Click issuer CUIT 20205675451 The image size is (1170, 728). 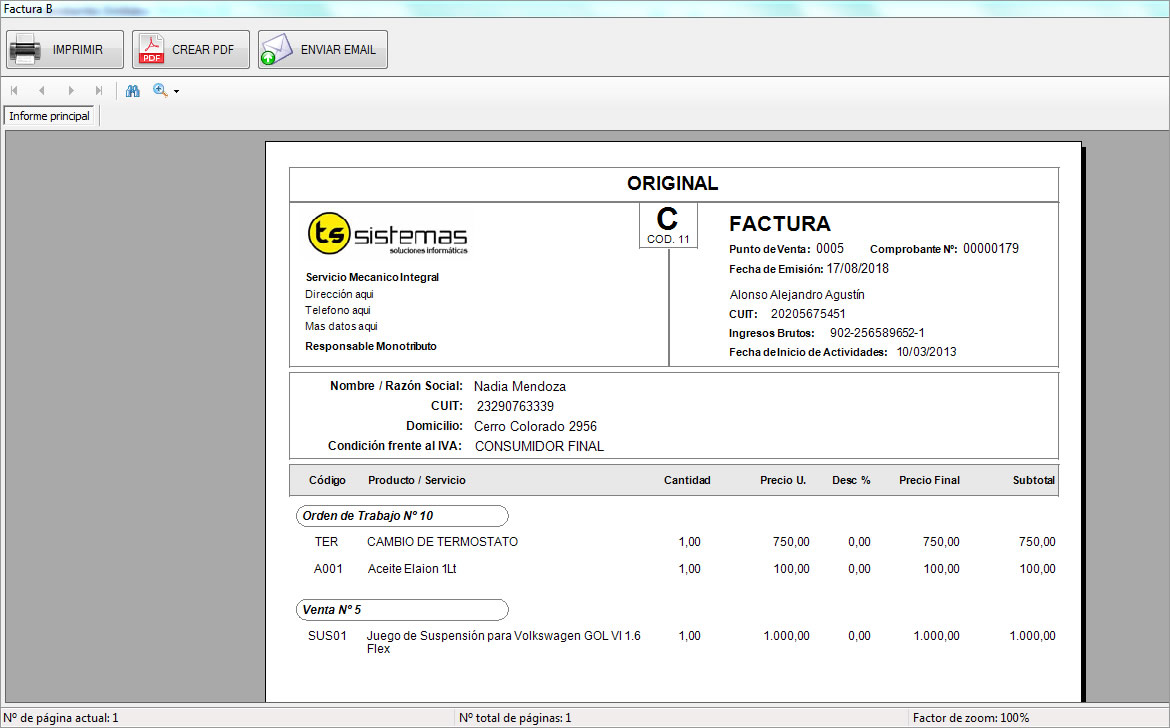point(808,314)
